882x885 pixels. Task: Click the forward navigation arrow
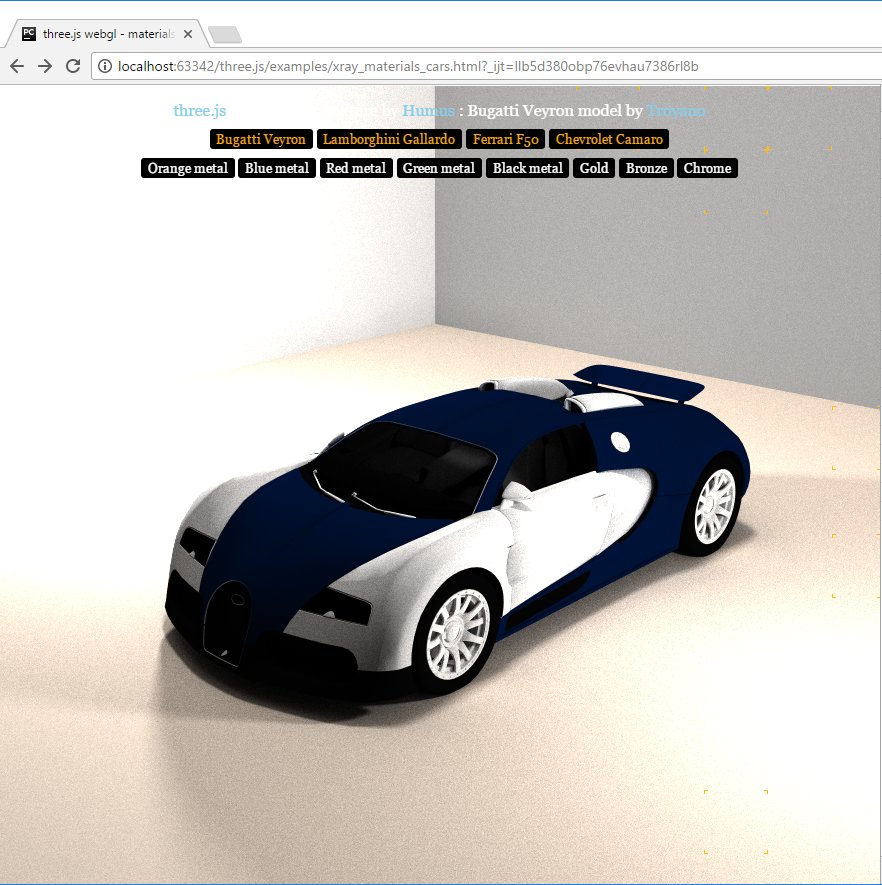(44, 66)
